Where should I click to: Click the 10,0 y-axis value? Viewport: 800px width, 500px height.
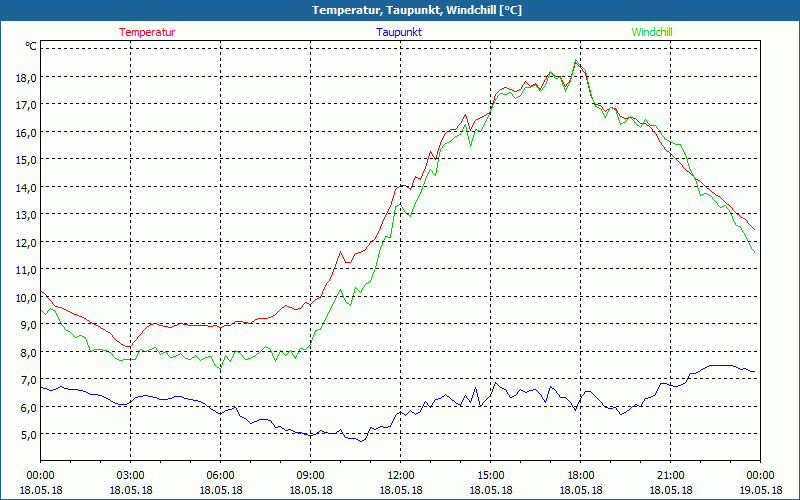(x=27, y=298)
